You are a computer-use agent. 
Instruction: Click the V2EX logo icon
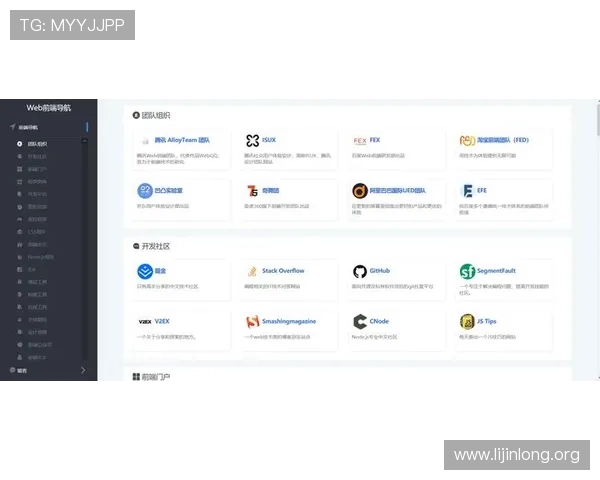[145, 322]
